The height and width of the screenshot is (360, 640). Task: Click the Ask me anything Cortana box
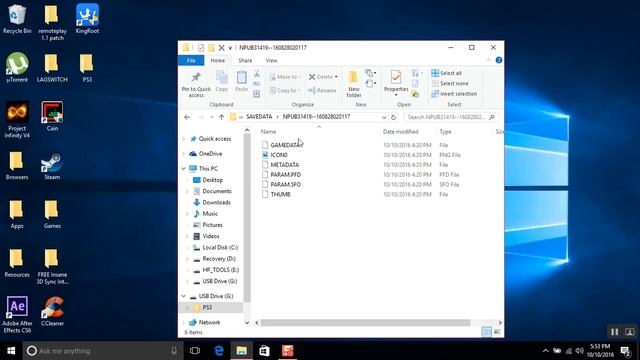[x=102, y=351]
